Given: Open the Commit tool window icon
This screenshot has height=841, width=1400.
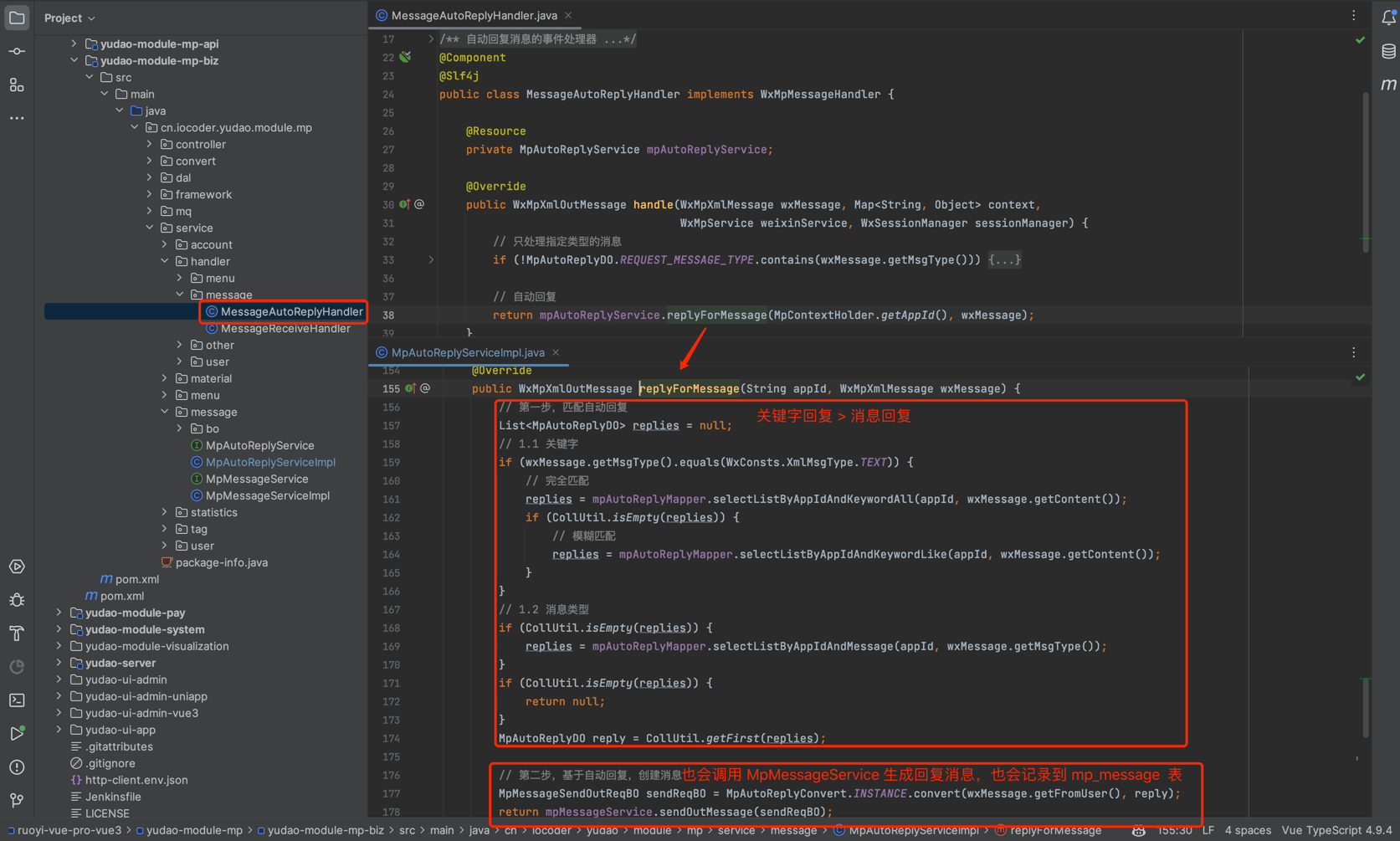Looking at the screenshot, I should tap(17, 52).
